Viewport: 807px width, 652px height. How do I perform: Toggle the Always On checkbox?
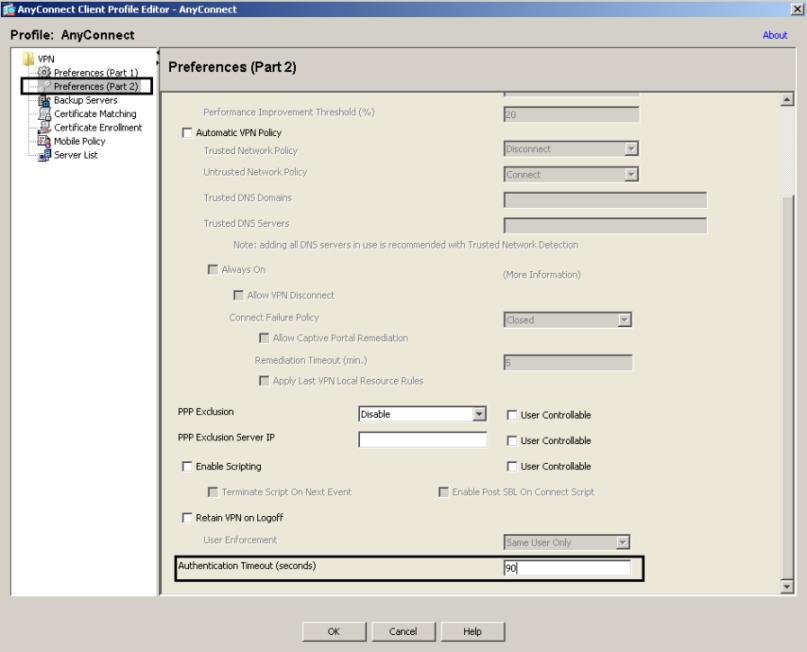pos(213,270)
